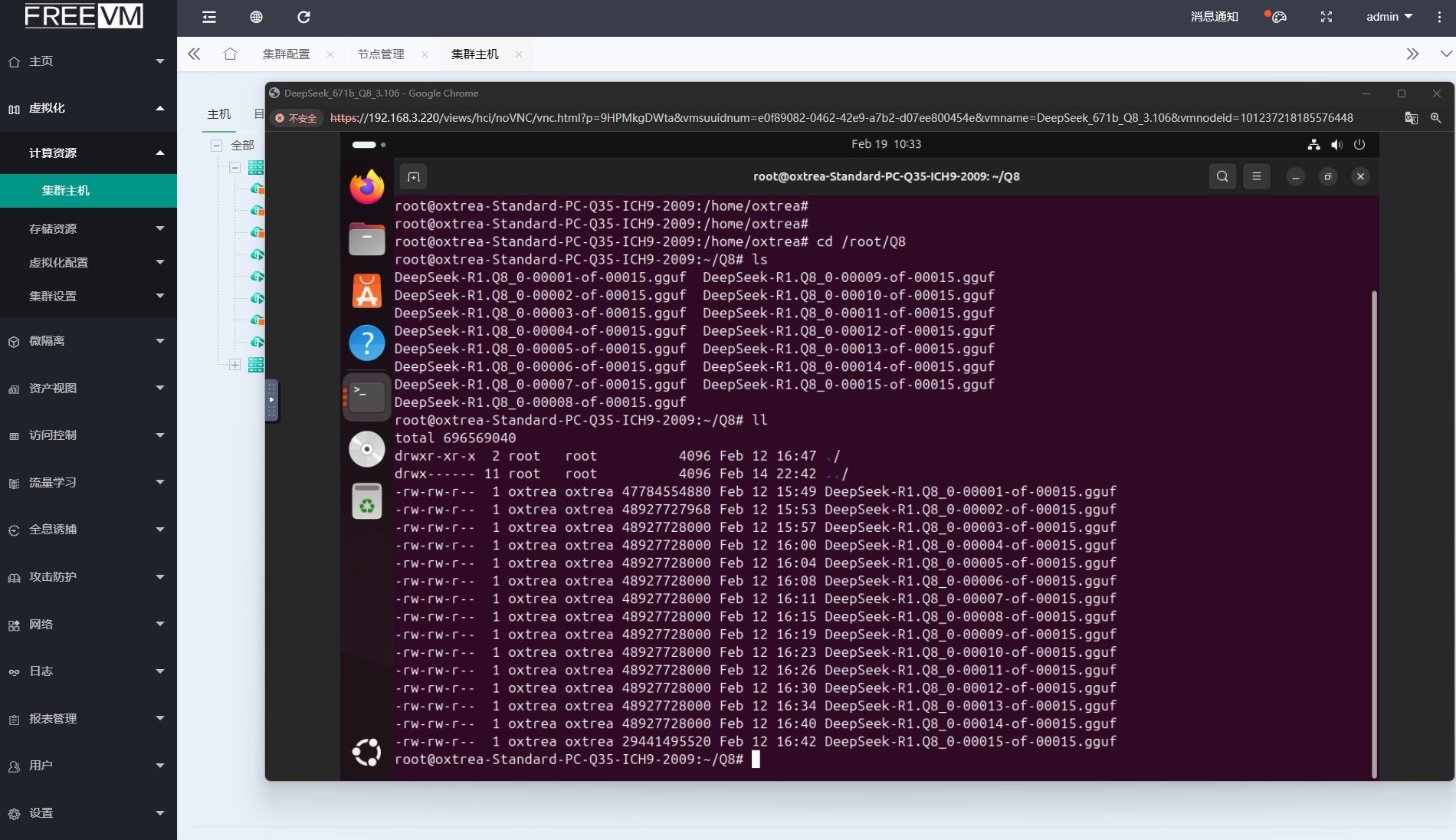The image size is (1456, 840).
Task: Open the terminal hamburger menu
Action: pyautogui.click(x=1257, y=176)
